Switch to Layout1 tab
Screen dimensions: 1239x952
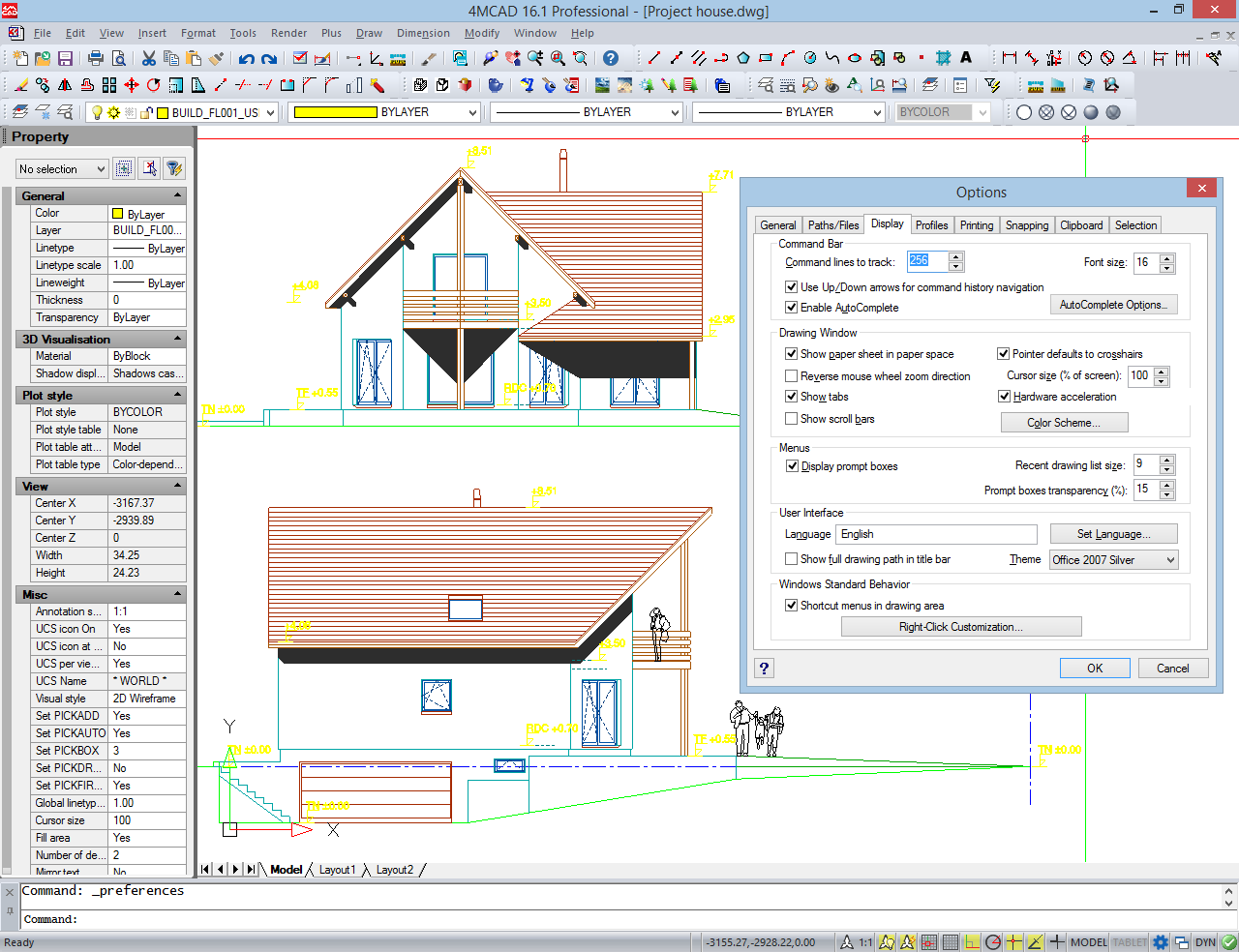(x=337, y=870)
